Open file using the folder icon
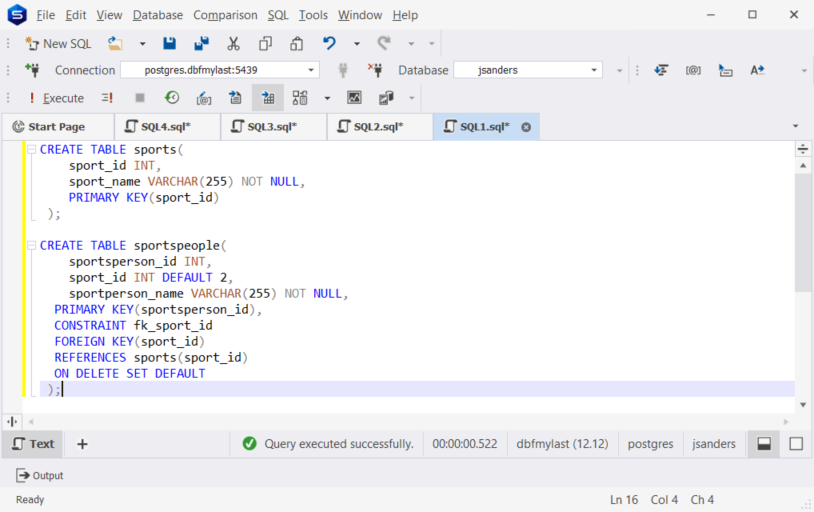The image size is (814, 512). (x=115, y=44)
